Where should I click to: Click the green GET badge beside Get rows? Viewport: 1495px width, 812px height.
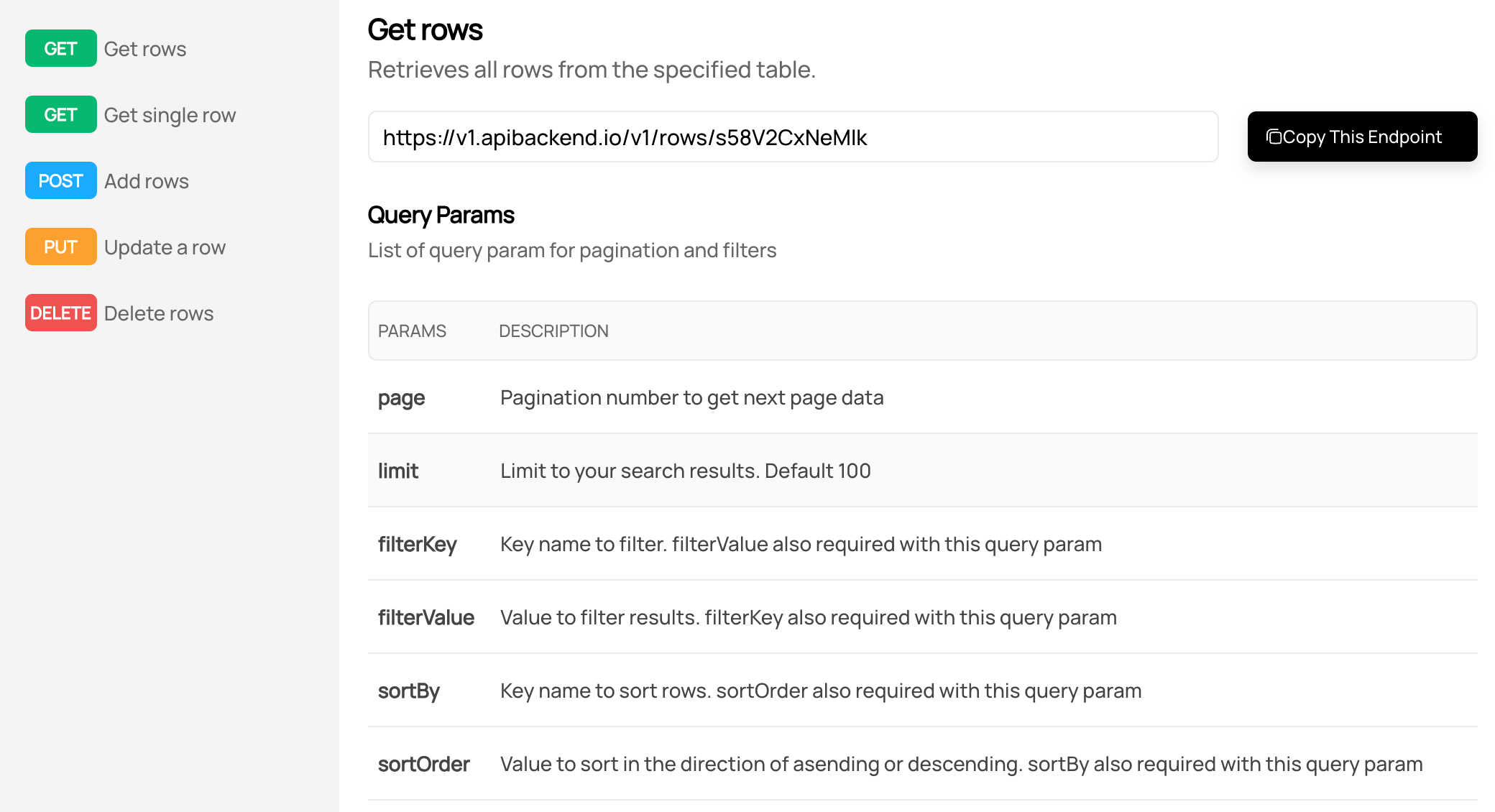pyautogui.click(x=60, y=48)
